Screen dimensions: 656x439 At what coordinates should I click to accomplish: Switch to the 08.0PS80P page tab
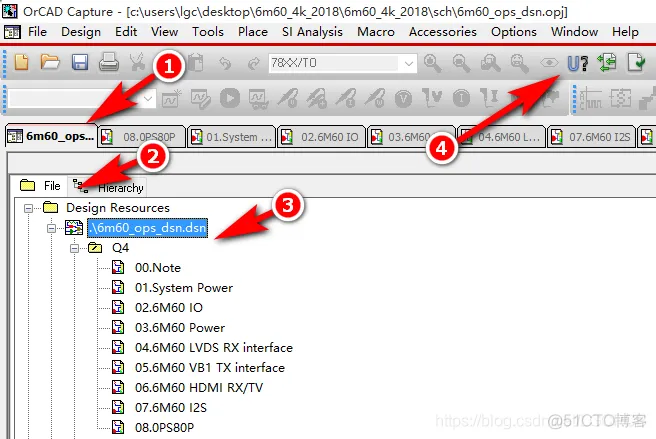click(141, 136)
